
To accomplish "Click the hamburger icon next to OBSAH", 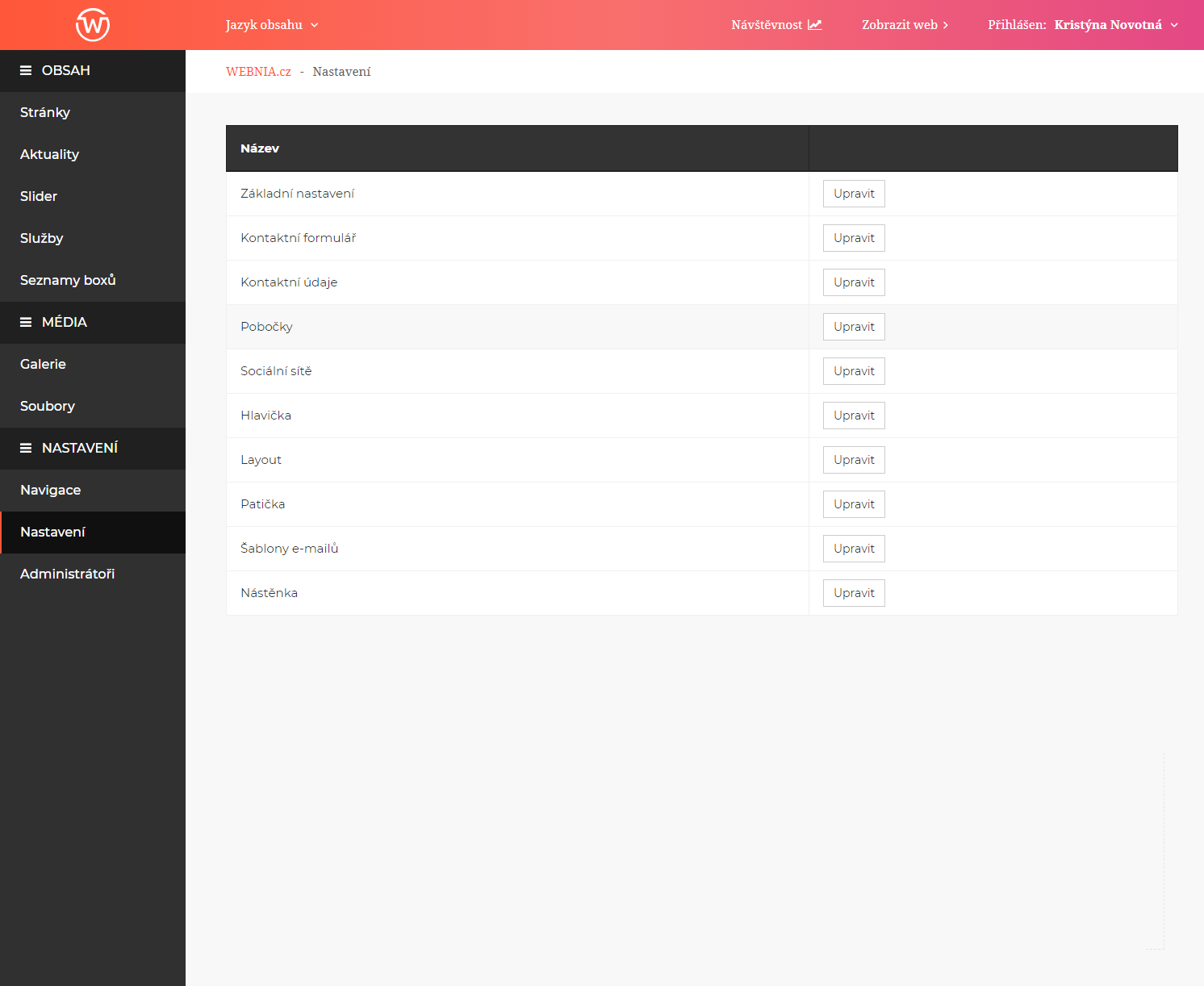I will pos(26,71).
